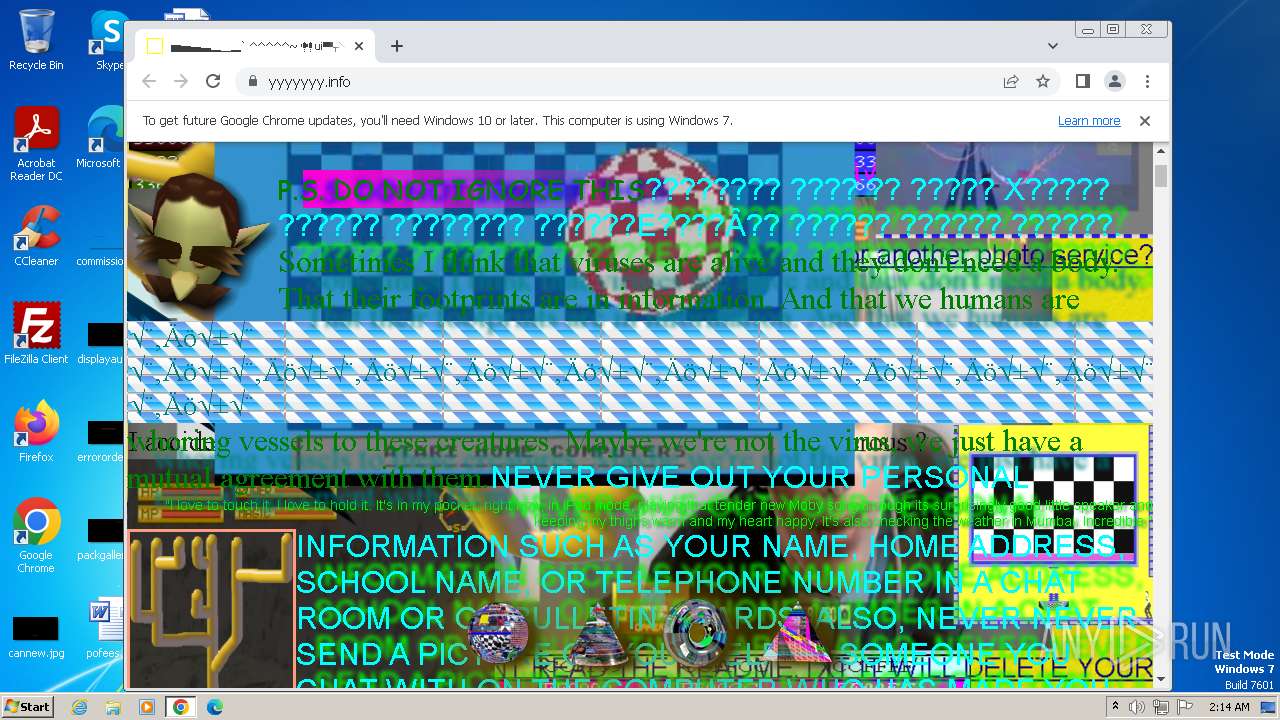Open network status tray icon

(x=1161, y=707)
